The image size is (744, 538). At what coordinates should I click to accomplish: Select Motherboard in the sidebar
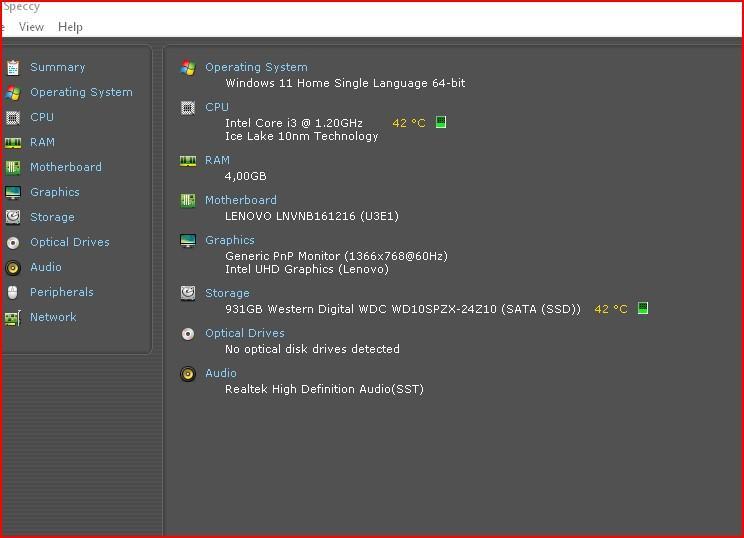coord(66,167)
